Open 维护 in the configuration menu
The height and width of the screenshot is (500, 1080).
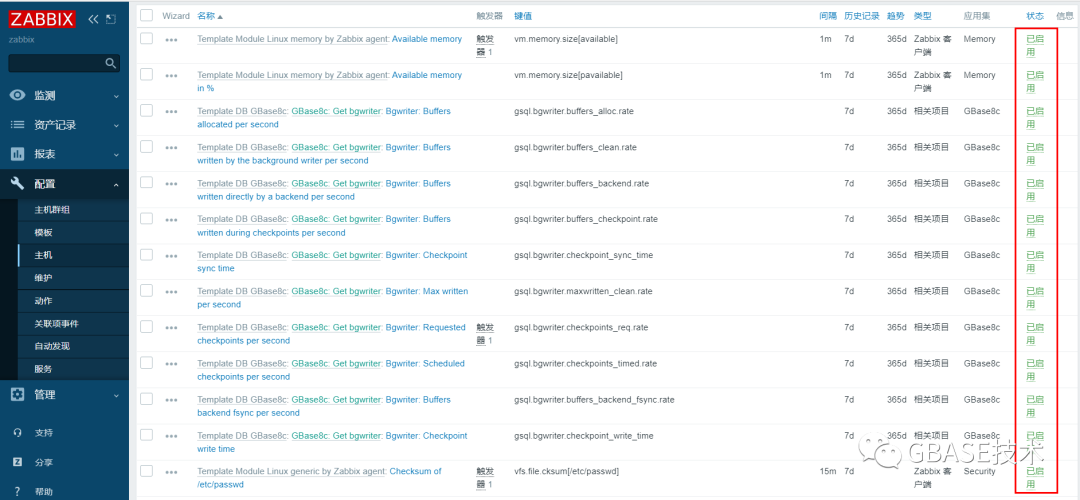coord(43,278)
